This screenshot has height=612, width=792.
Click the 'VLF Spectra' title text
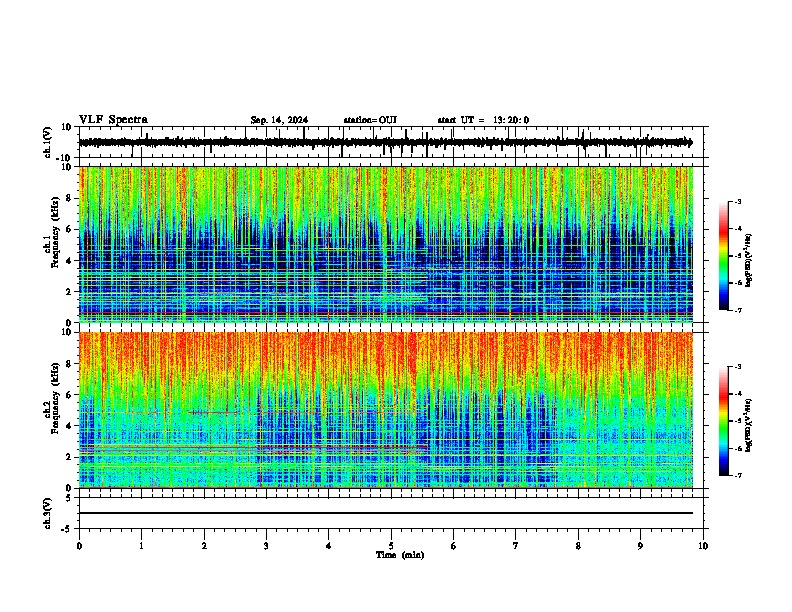click(x=113, y=120)
